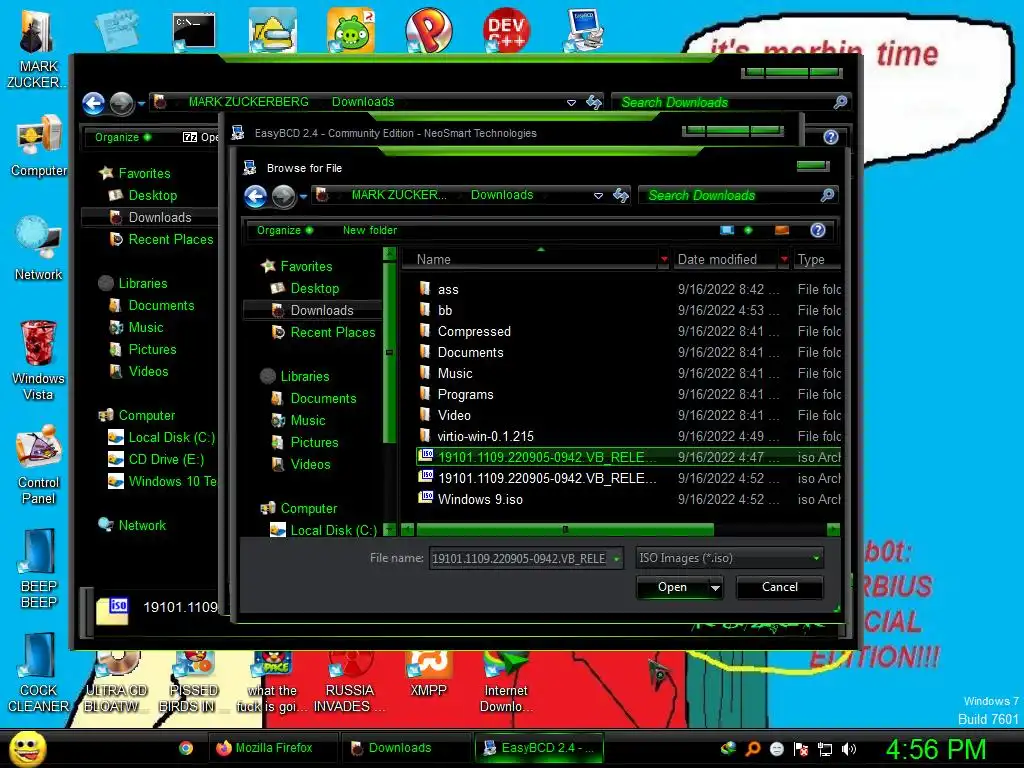The image size is (1024, 768).
Task: Click the volume speaker tray icon
Action: point(849,749)
